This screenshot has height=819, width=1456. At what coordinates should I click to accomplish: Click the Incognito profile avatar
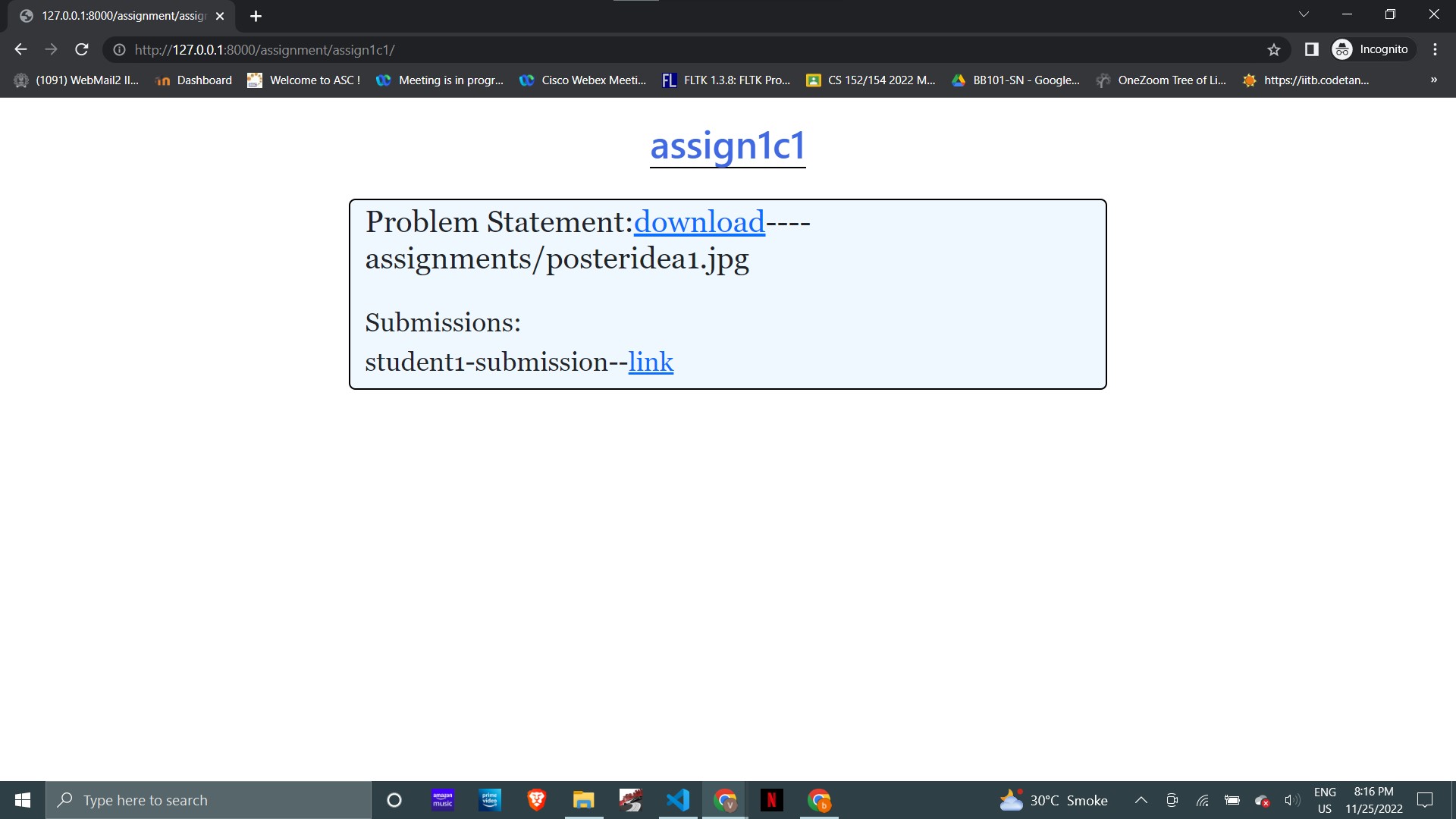(x=1341, y=49)
